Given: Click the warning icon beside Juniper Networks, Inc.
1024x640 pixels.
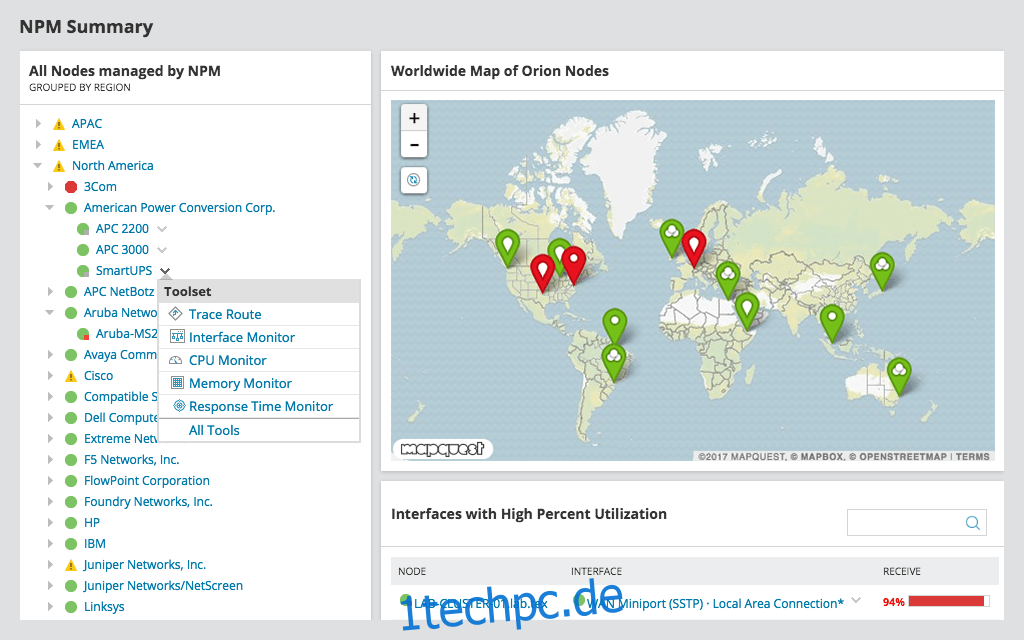Looking at the screenshot, I should (x=71, y=565).
